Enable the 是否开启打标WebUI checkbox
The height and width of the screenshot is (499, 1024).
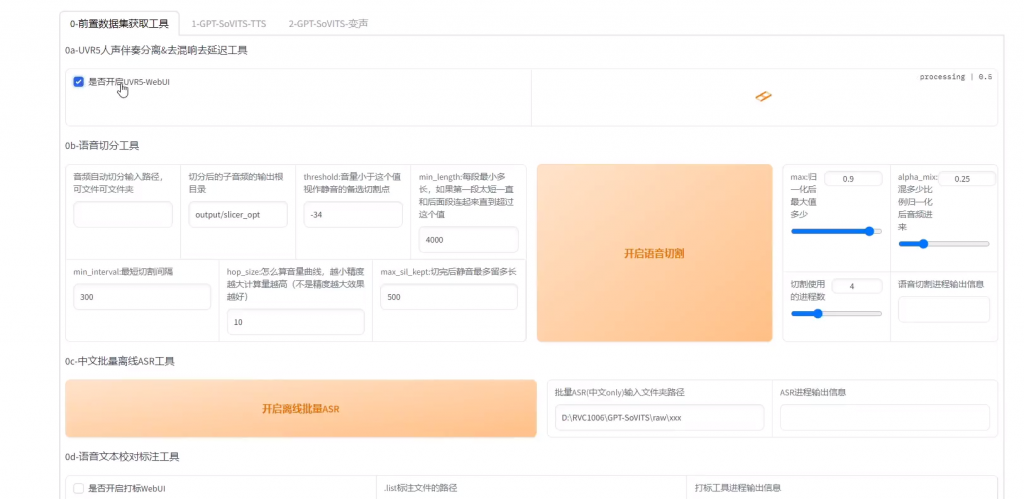tap(79, 488)
